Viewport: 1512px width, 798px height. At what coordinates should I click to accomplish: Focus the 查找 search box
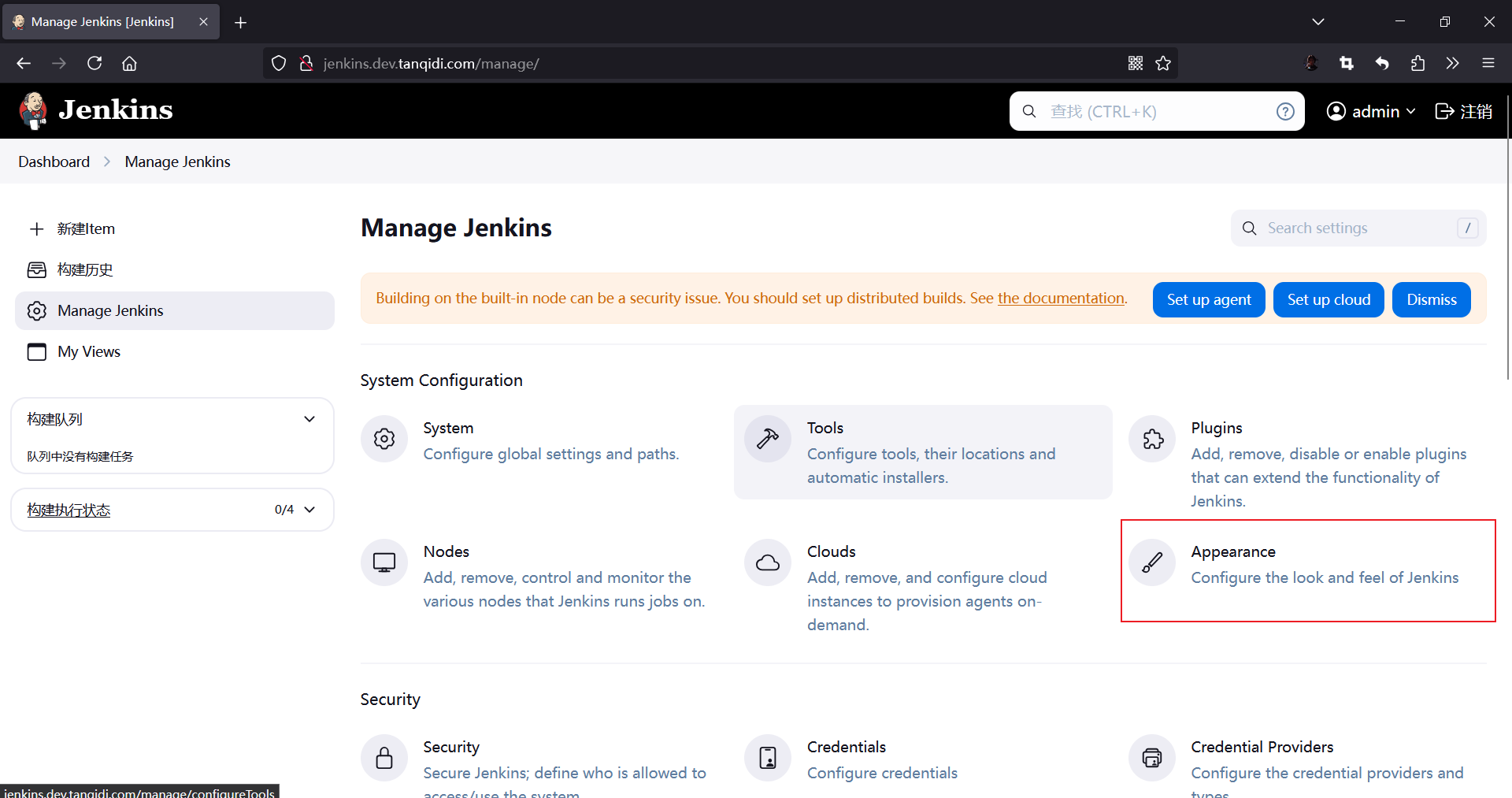pos(1157,112)
